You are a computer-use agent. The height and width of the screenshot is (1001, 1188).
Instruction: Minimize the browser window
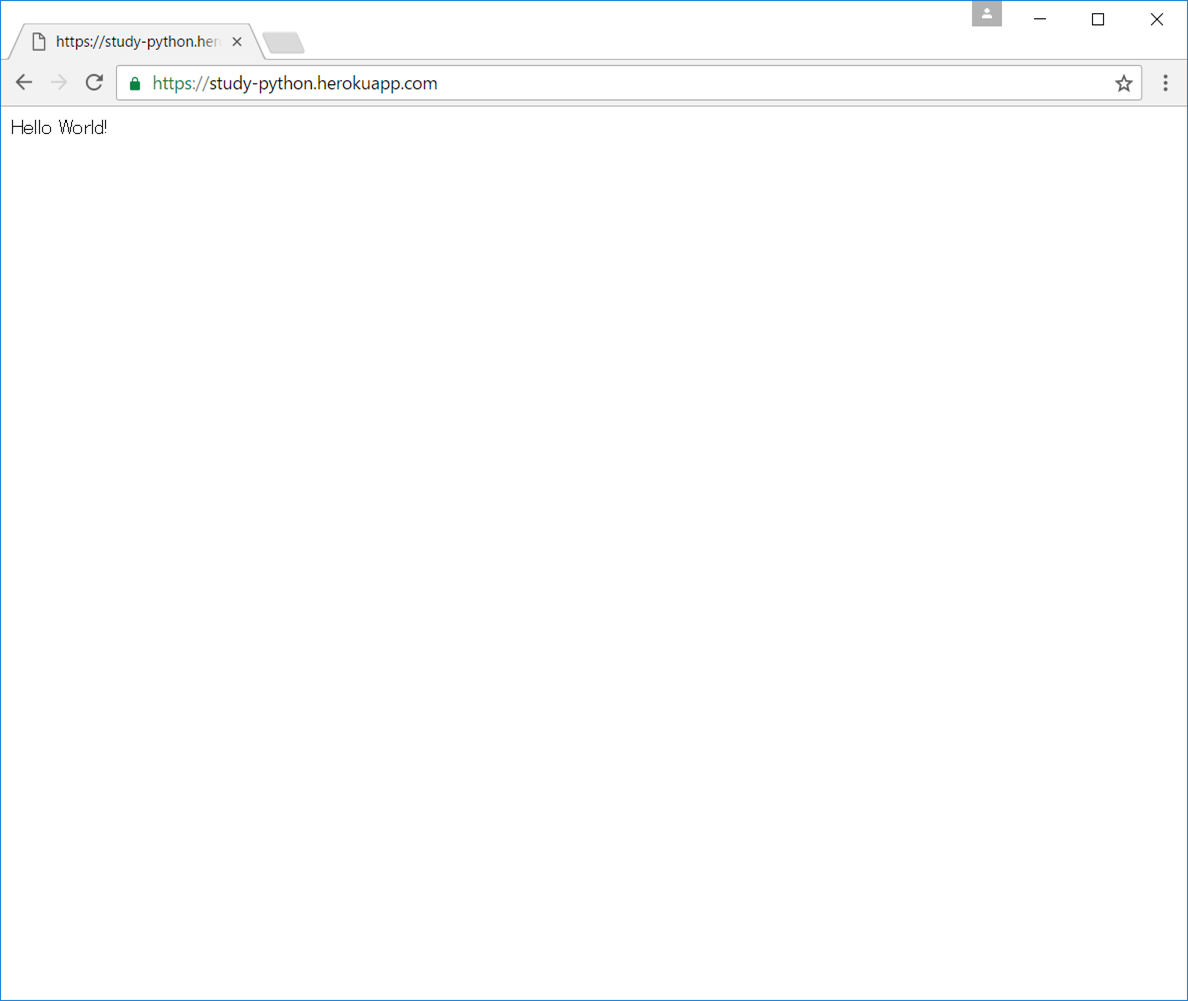pyautogui.click(x=1040, y=19)
